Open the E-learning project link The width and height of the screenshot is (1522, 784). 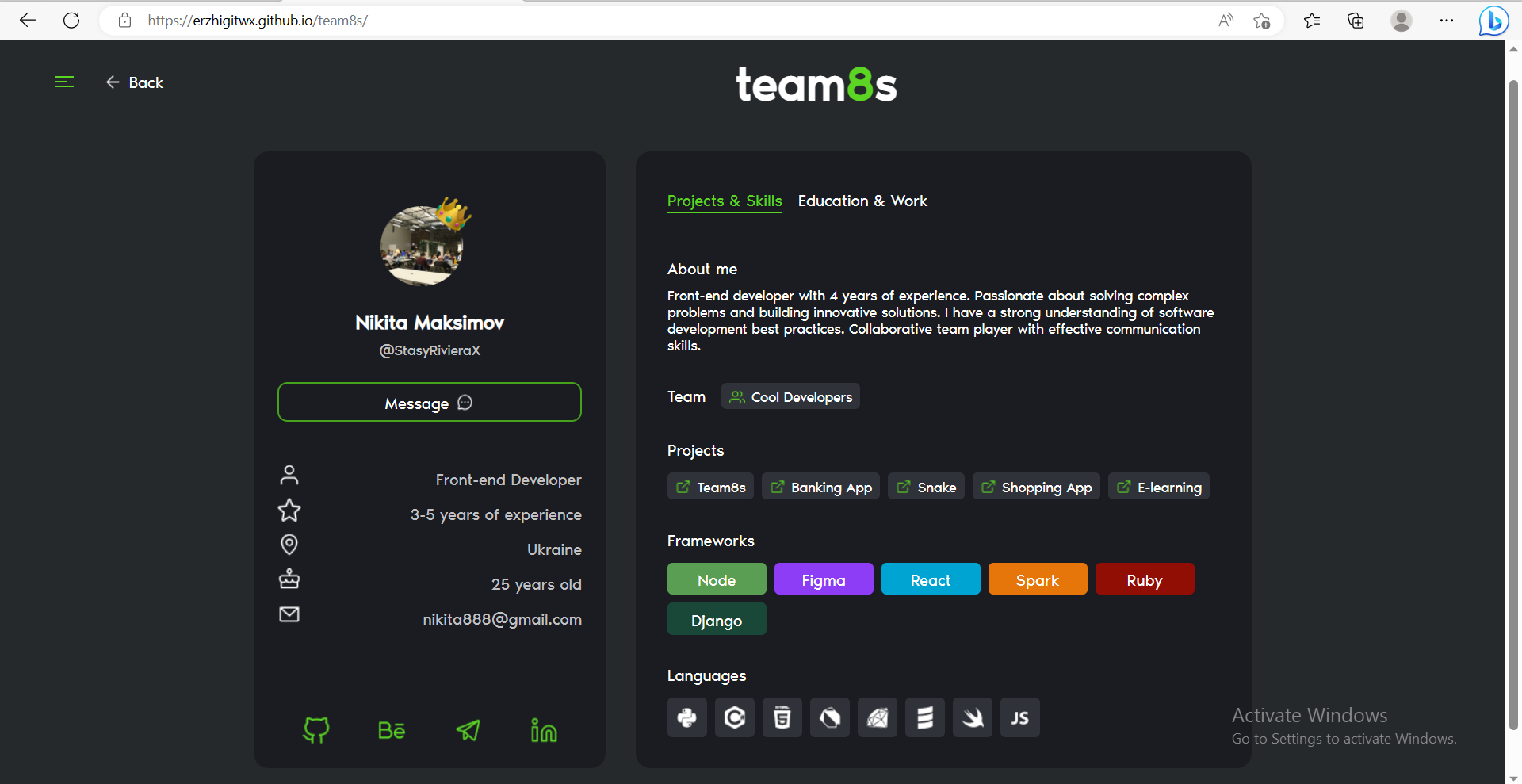click(1159, 487)
